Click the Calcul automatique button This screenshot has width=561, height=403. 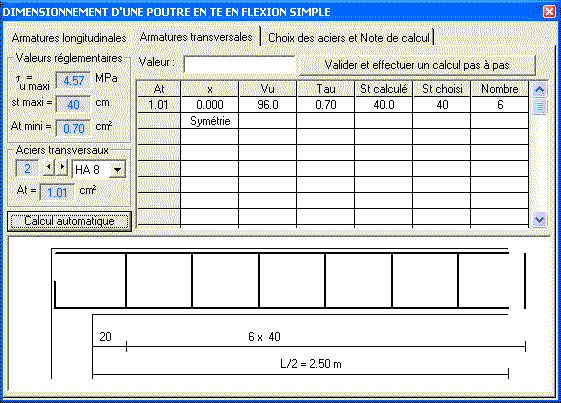click(x=69, y=221)
